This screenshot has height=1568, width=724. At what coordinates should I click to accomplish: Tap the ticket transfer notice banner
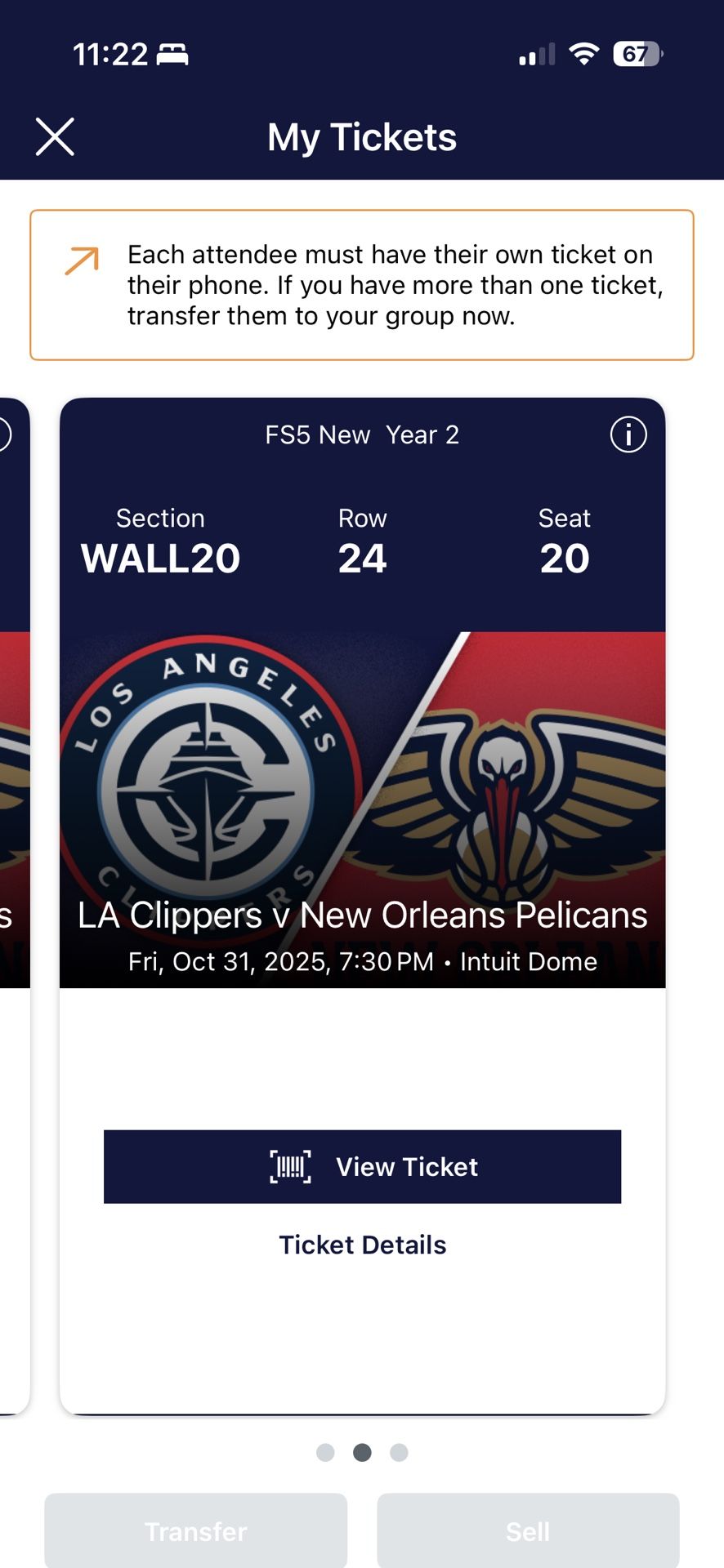coord(362,285)
